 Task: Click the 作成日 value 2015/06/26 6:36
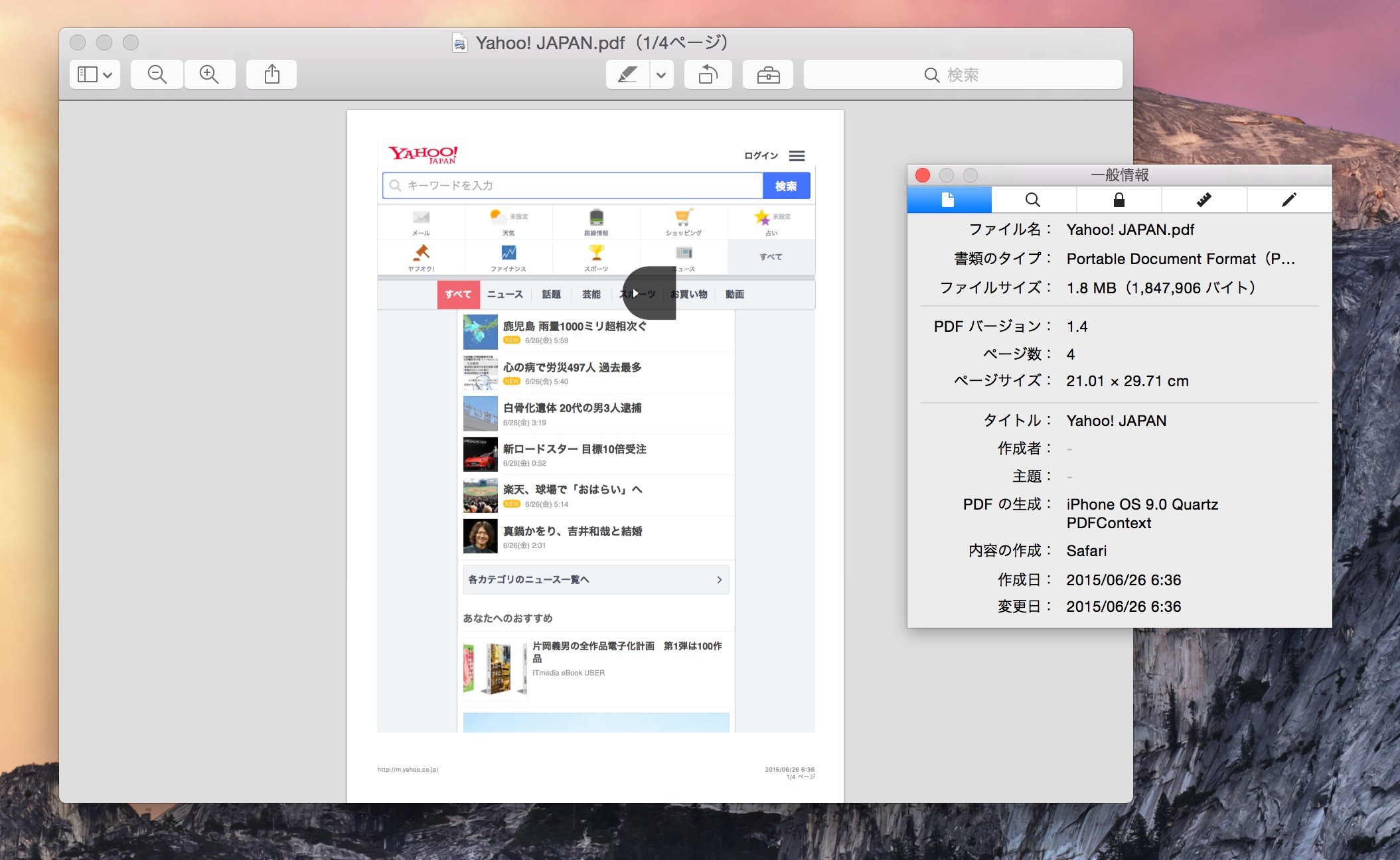[1123, 580]
